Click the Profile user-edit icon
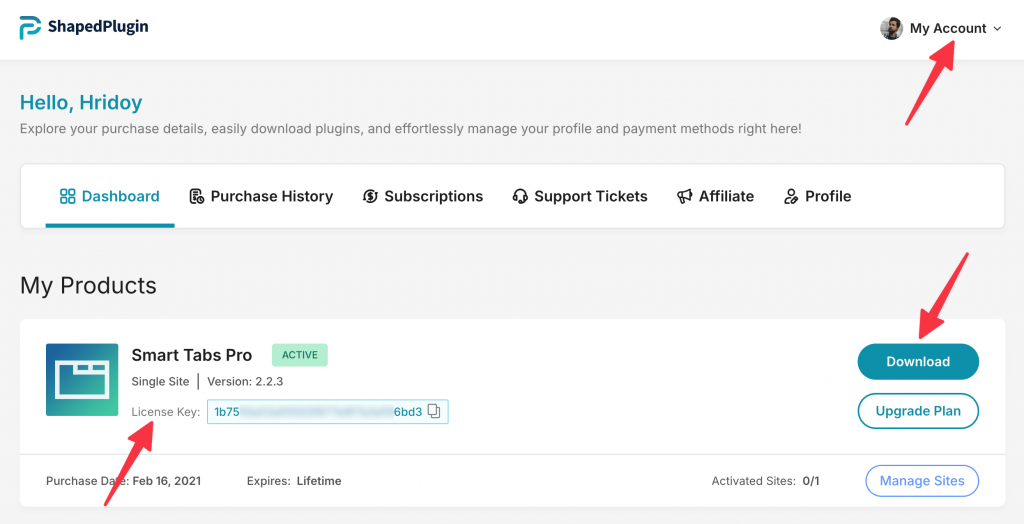 point(791,196)
